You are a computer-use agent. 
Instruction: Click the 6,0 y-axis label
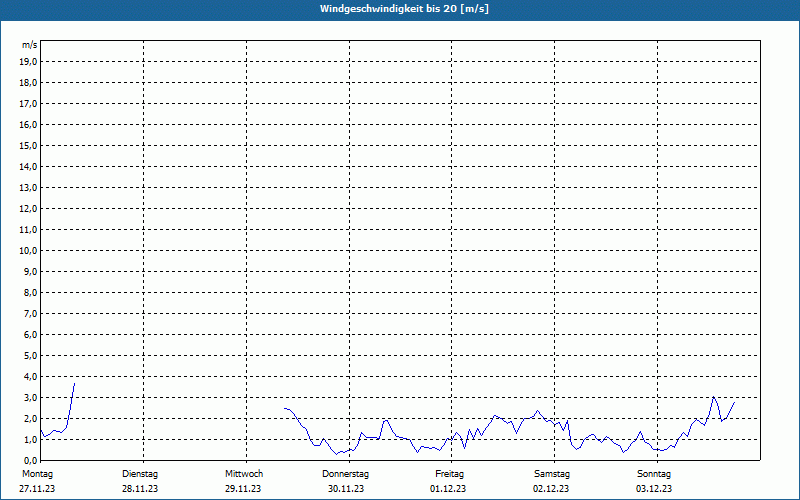32,335
